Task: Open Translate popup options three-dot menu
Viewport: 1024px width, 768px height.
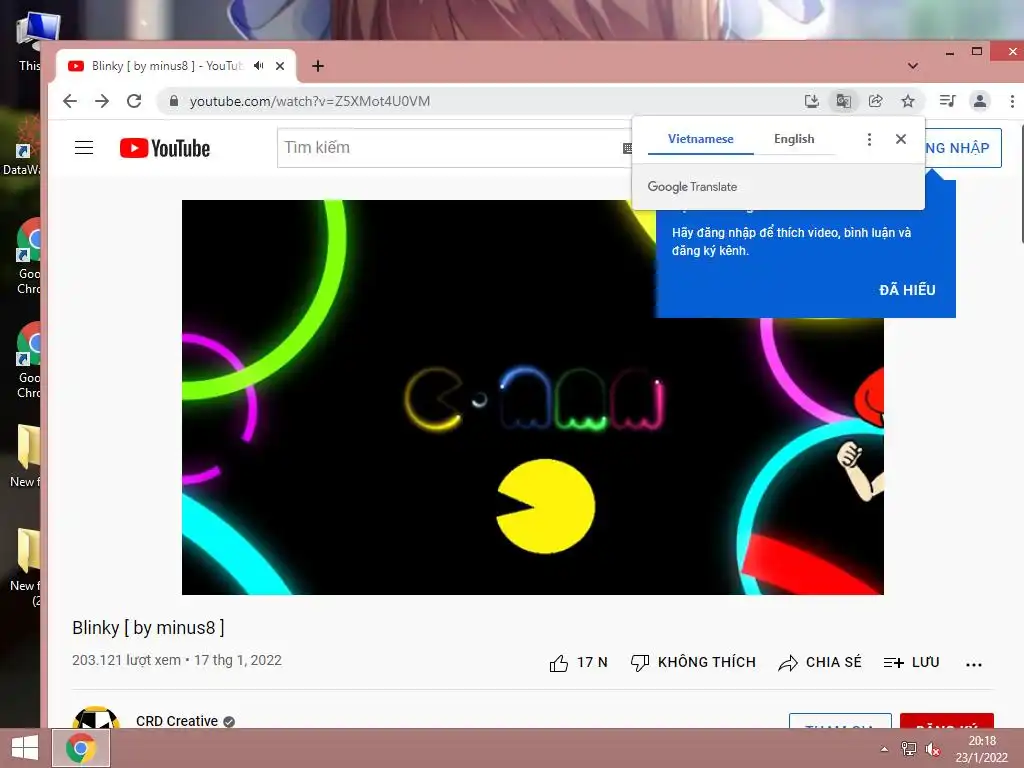Action: 869,139
